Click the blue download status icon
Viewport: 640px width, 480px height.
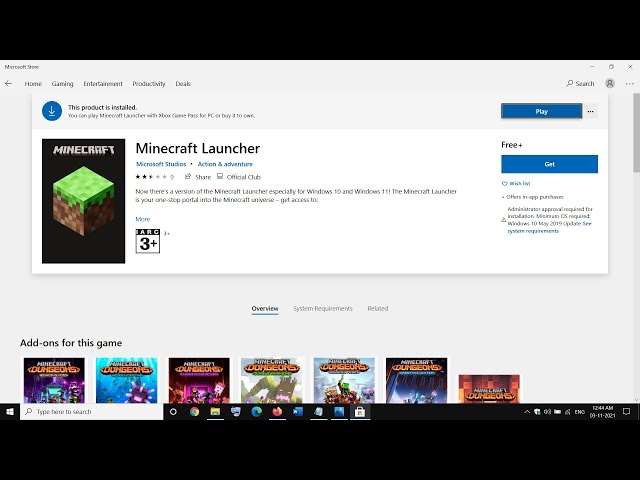(x=52, y=111)
